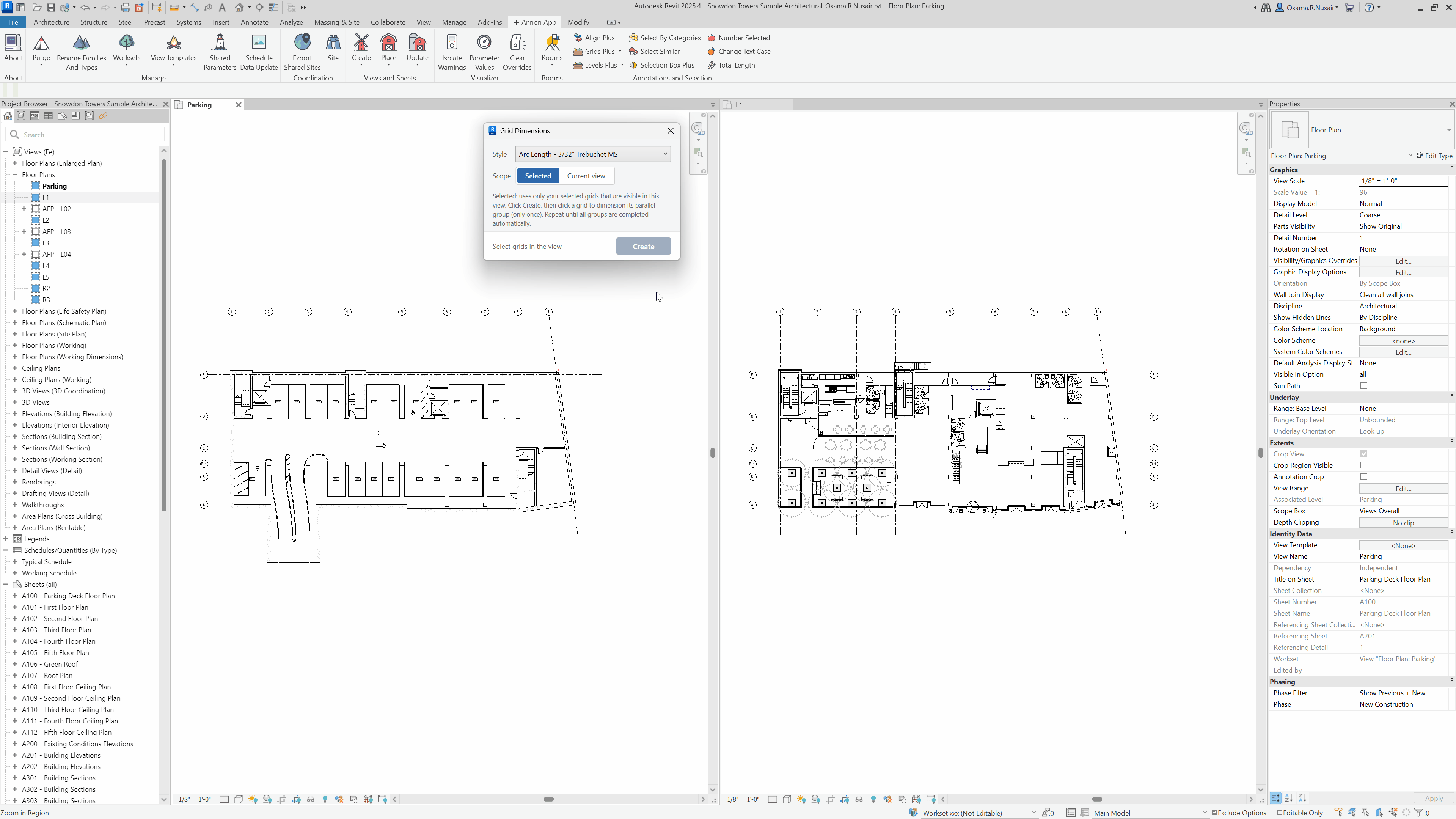Click the Project Browser vertical scrollbar

click(164, 335)
